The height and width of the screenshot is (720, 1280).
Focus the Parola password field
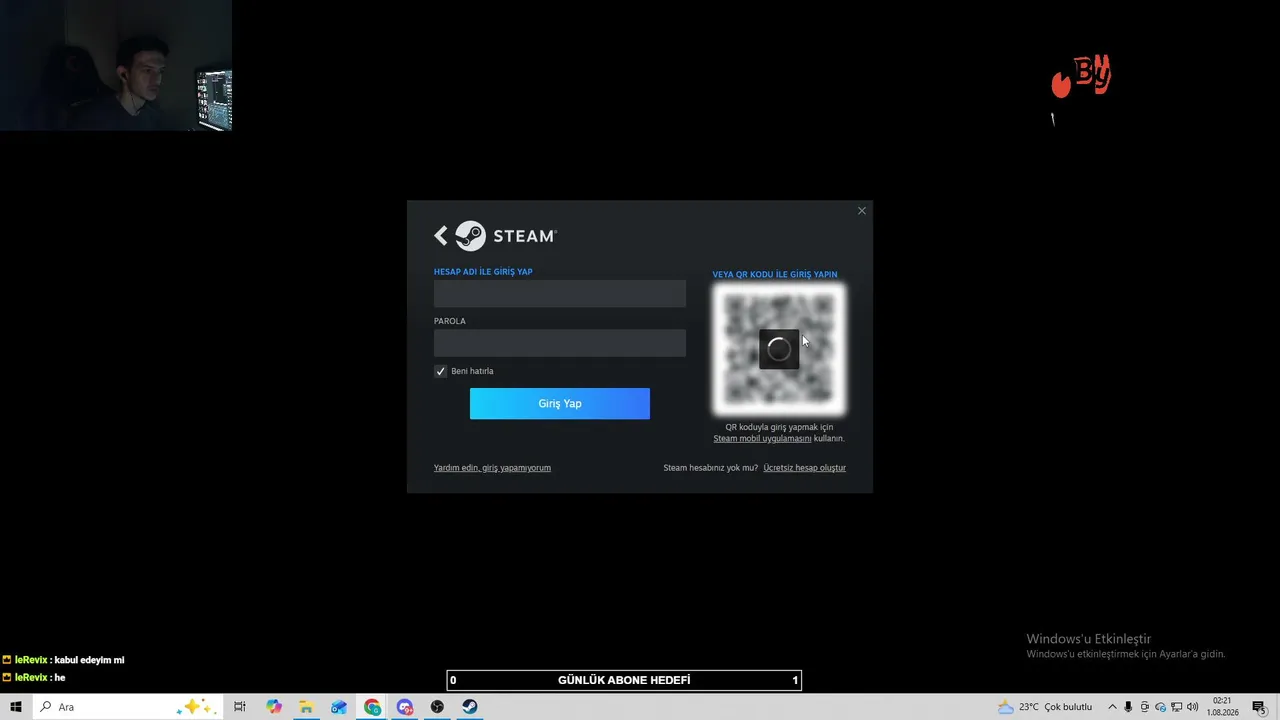click(560, 343)
